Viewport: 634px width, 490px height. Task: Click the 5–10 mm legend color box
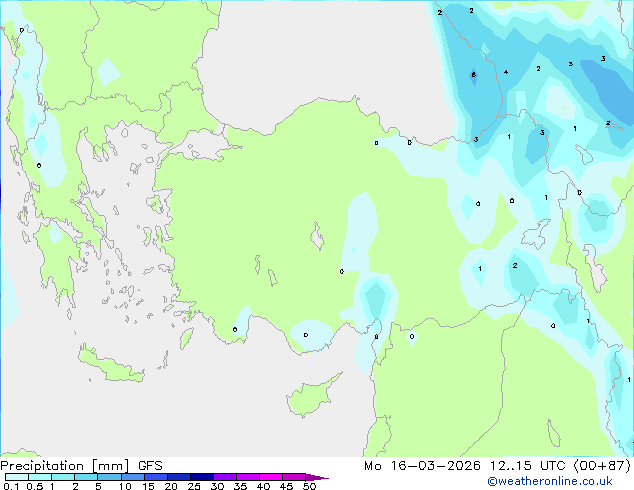pos(109,477)
